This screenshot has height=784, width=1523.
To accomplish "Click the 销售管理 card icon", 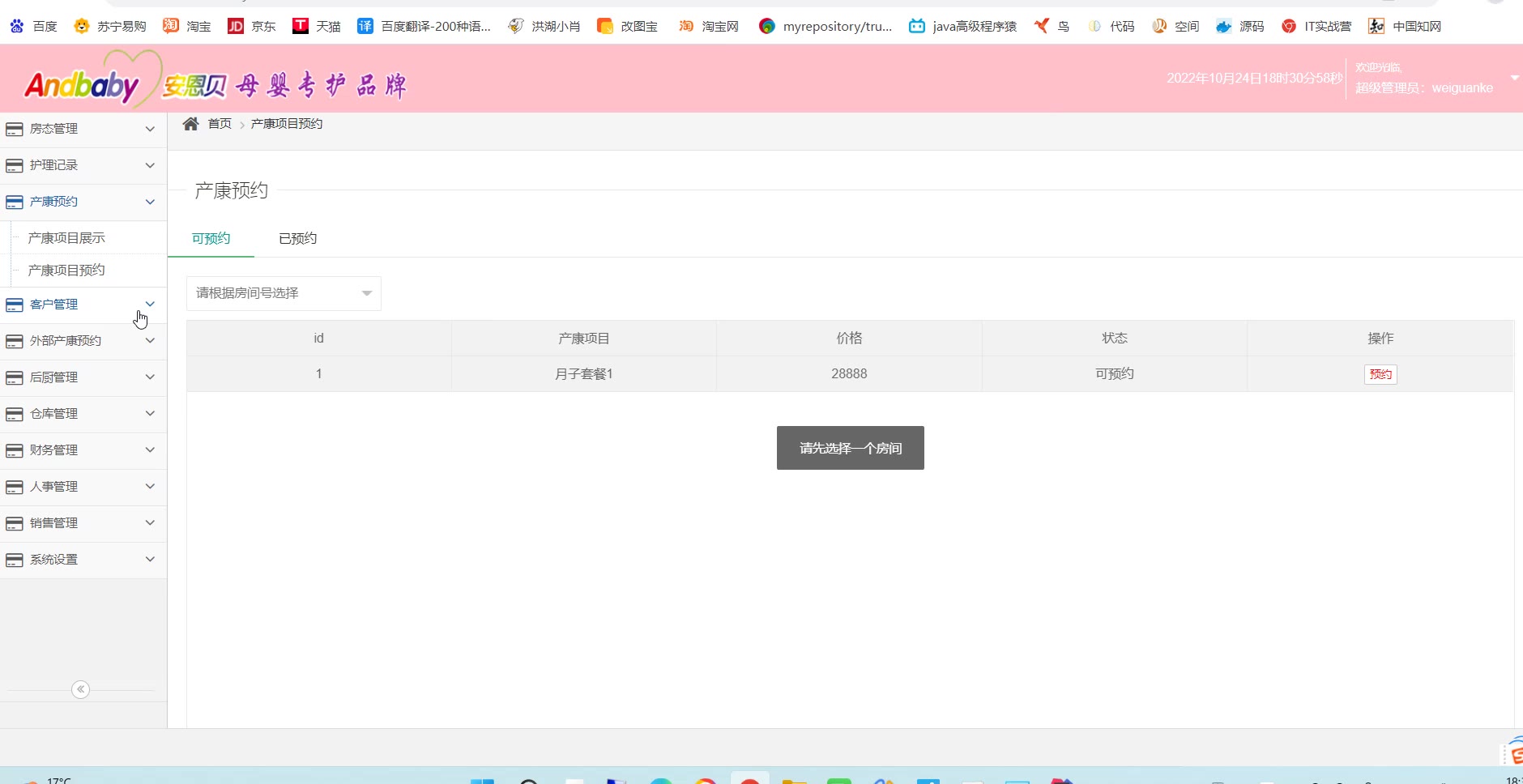I will tap(14, 524).
